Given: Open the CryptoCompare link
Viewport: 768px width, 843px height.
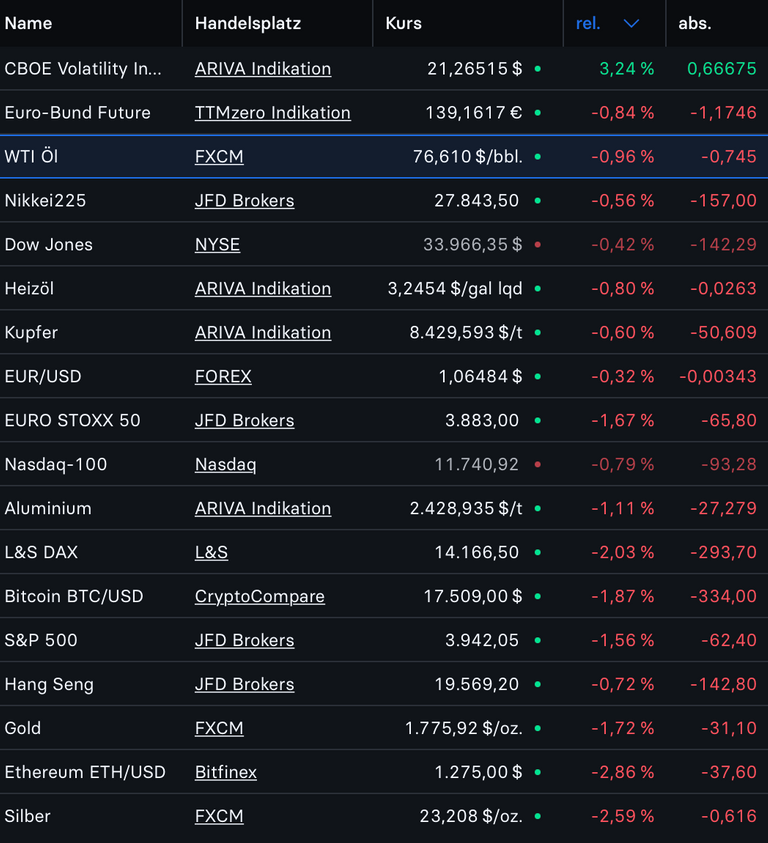Looking at the screenshot, I should (260, 596).
